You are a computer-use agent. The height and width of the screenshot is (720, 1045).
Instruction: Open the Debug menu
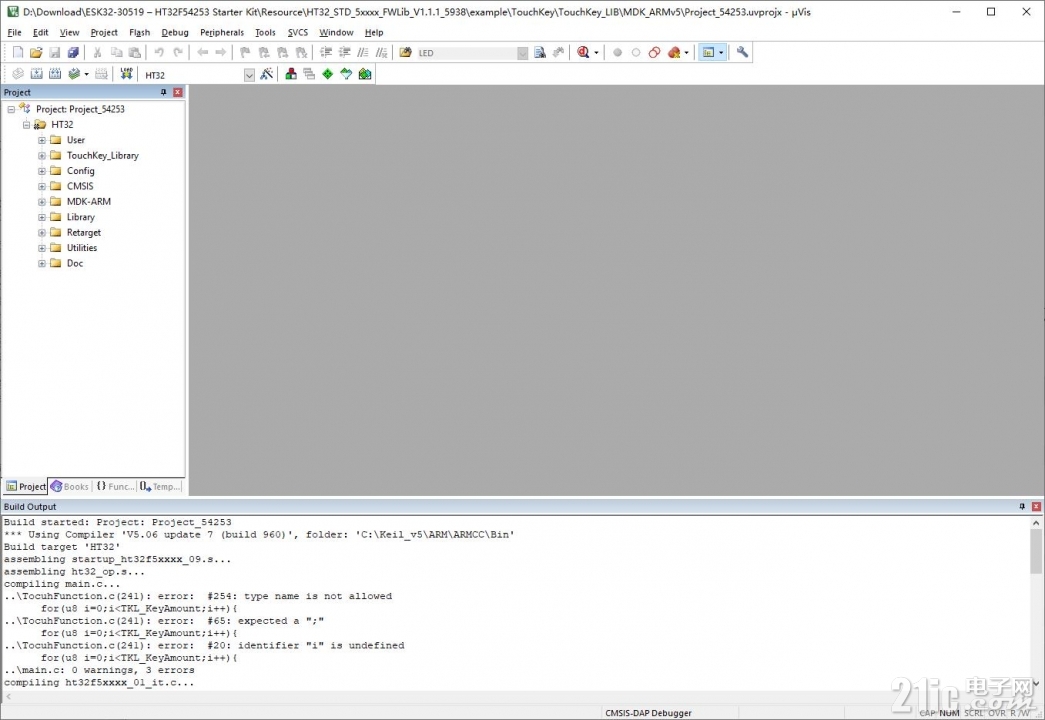tap(175, 32)
